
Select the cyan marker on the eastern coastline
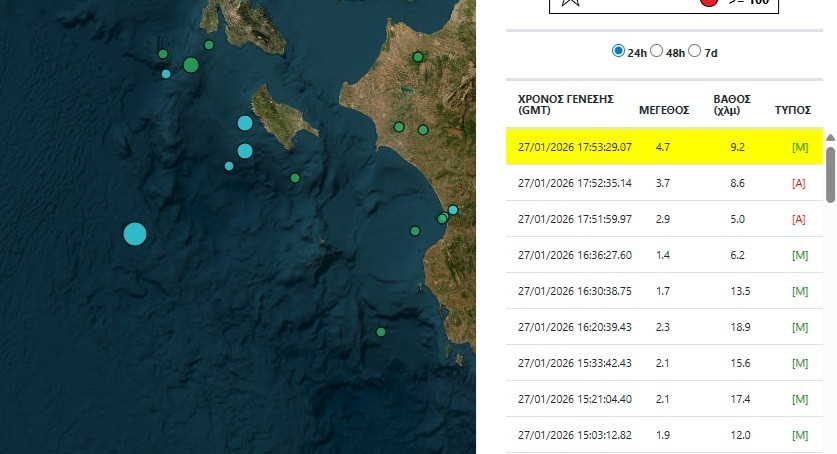pos(453,210)
